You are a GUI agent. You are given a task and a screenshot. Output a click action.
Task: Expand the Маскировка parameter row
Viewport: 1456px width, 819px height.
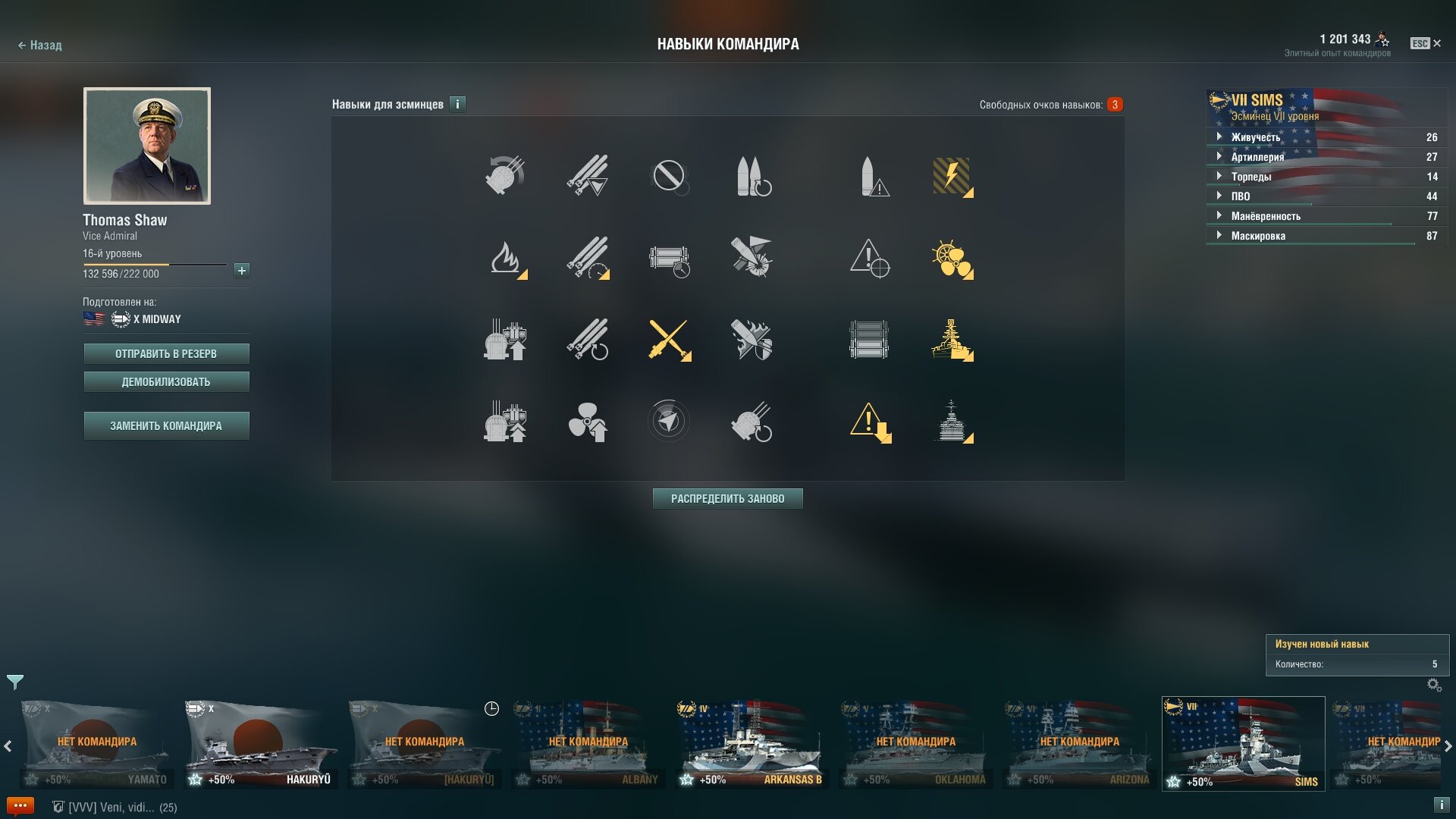(x=1326, y=236)
